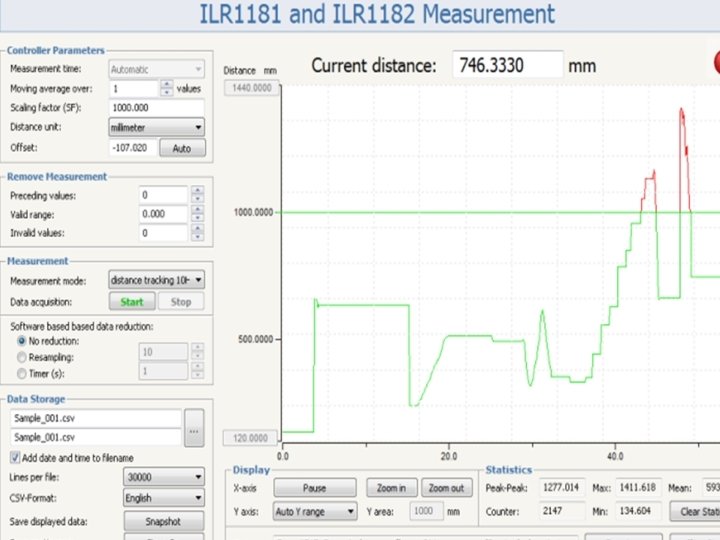Open the Auto Y range dropdown
Viewport: 720px width, 540px height.
[x=315, y=512]
